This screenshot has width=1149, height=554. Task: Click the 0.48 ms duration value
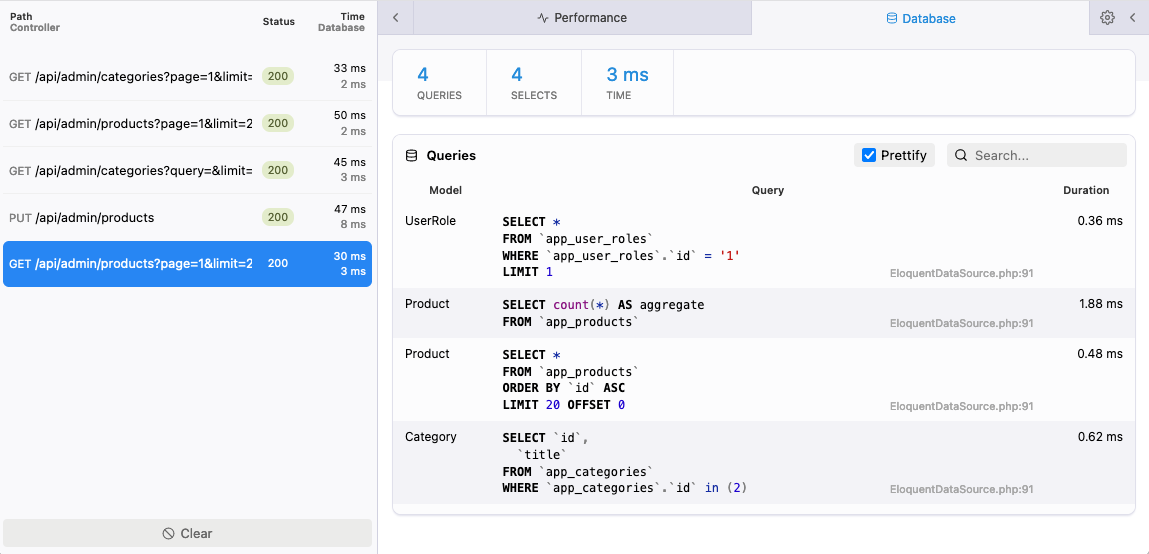[1100, 353]
